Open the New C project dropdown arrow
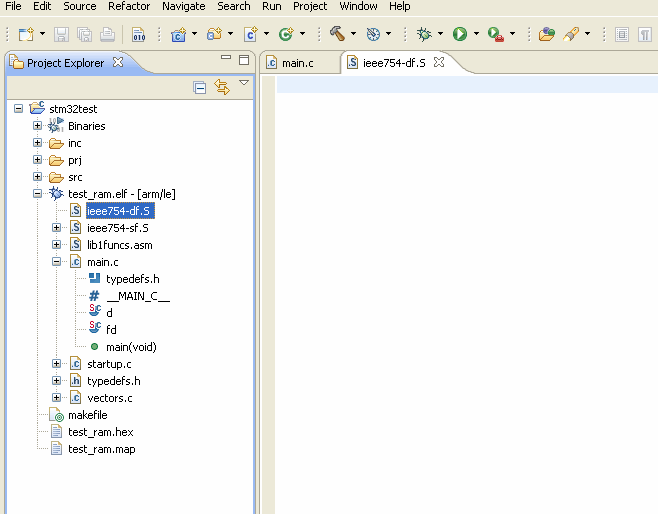Image resolution: width=658 pixels, height=514 pixels. [194, 34]
